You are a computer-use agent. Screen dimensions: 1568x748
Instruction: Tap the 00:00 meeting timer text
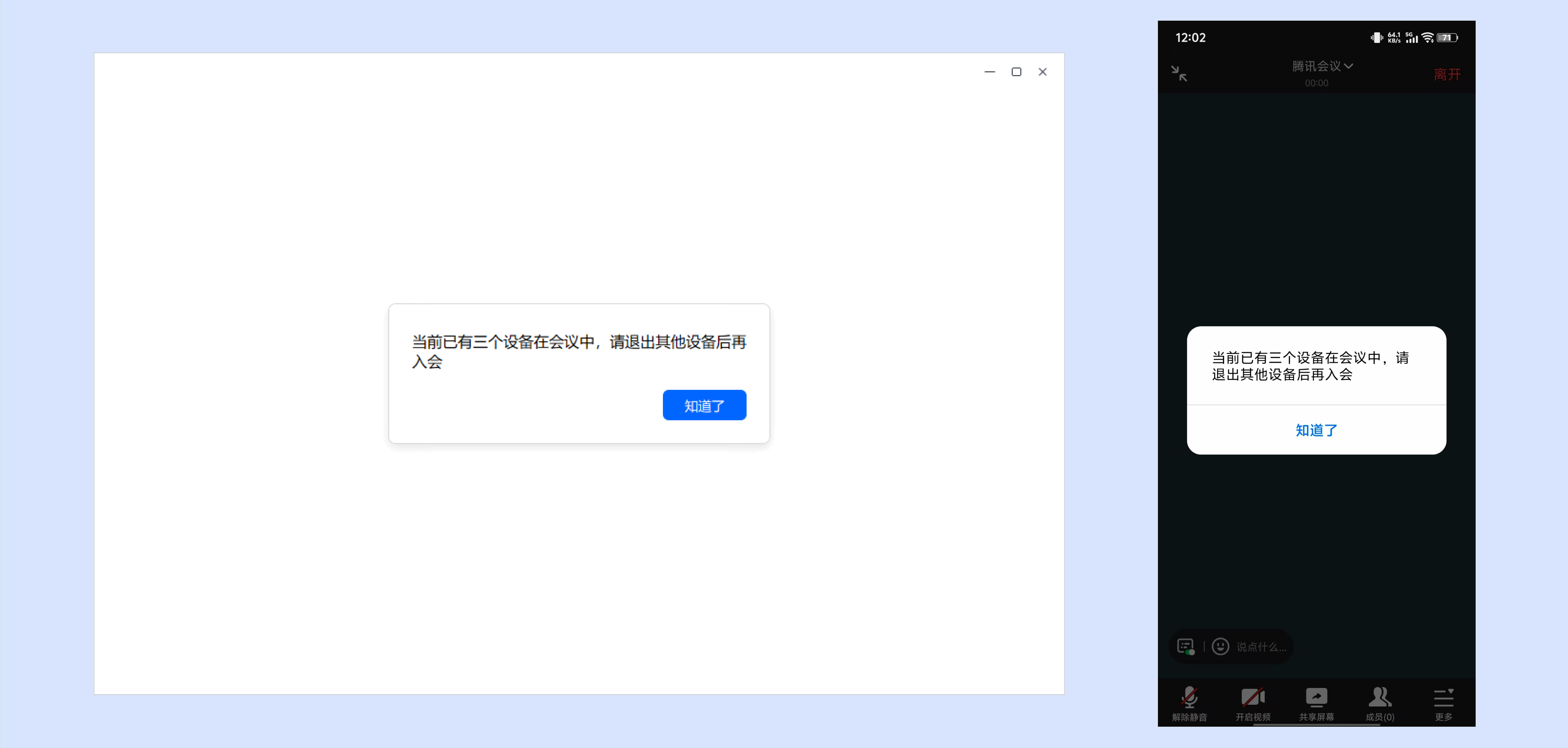click(x=1316, y=83)
